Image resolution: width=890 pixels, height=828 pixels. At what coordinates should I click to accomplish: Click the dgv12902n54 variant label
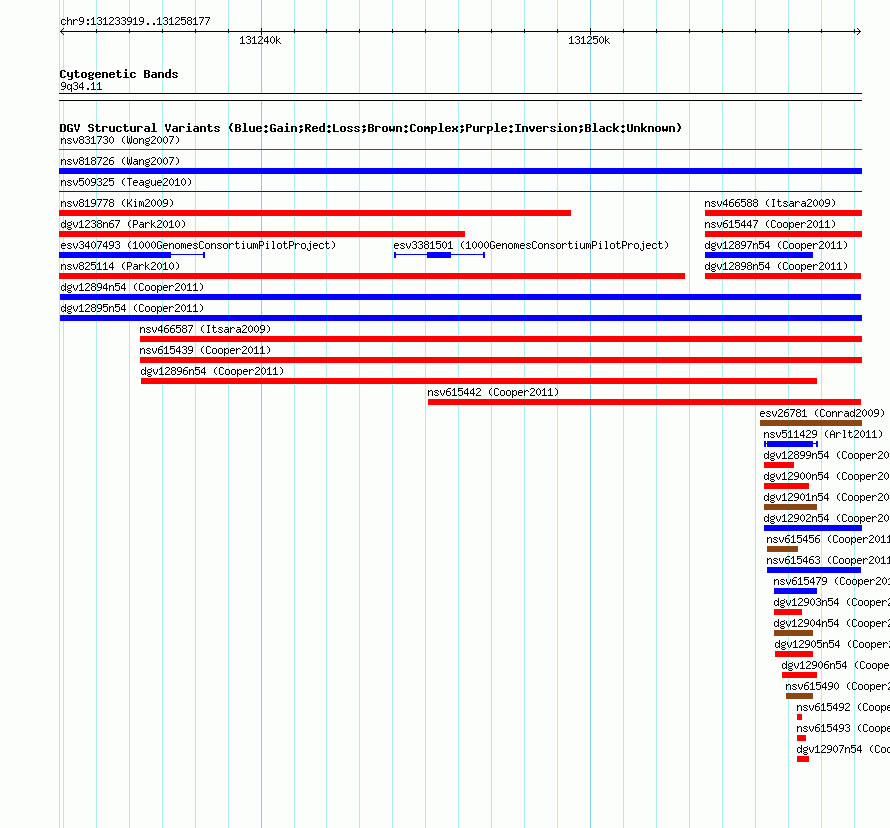click(826, 518)
